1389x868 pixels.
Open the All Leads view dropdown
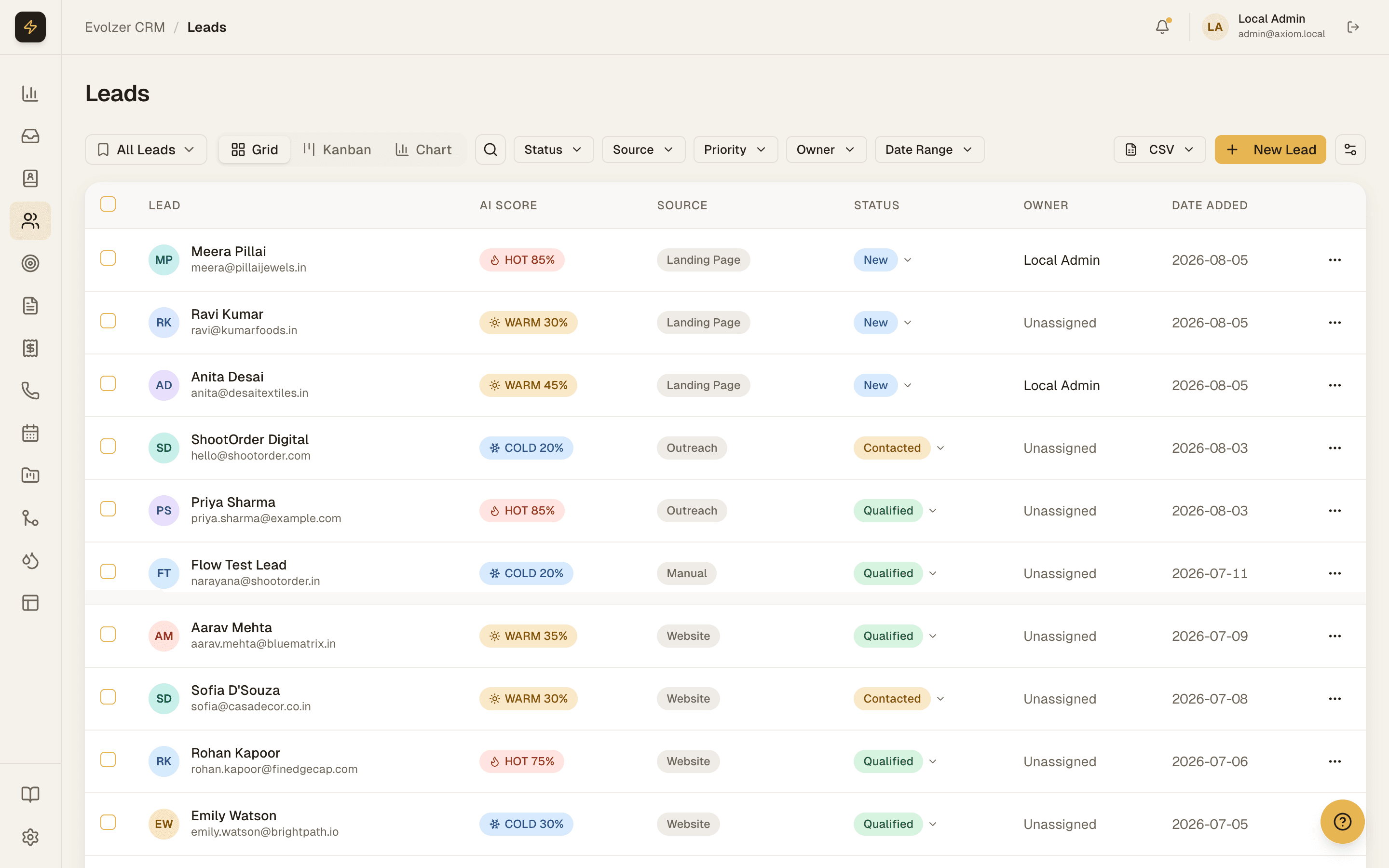pos(146,150)
